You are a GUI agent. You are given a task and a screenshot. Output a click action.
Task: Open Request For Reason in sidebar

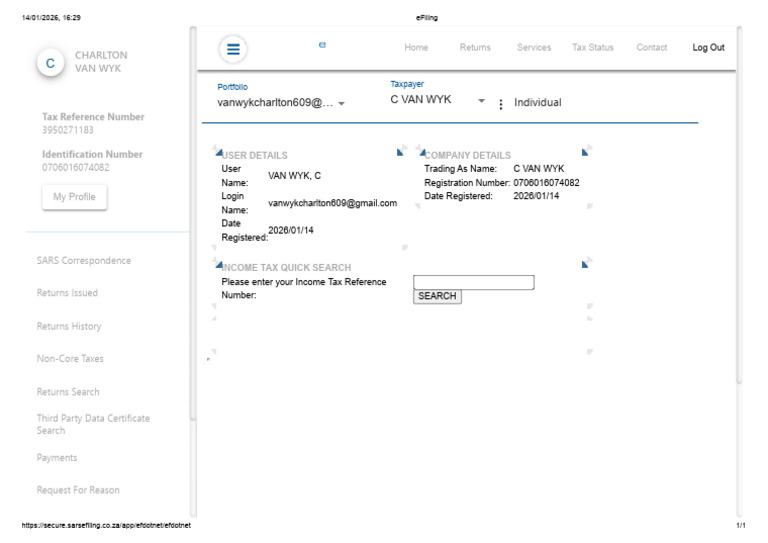(x=78, y=490)
